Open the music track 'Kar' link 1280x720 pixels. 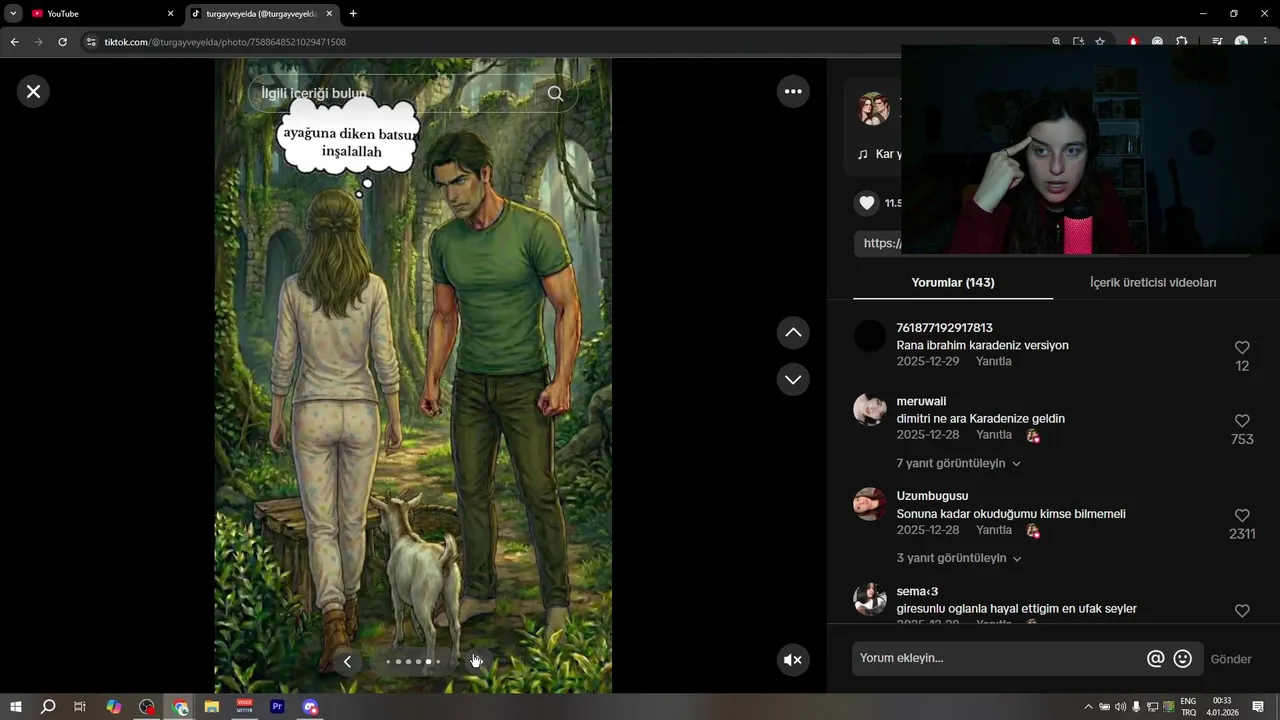click(x=881, y=154)
